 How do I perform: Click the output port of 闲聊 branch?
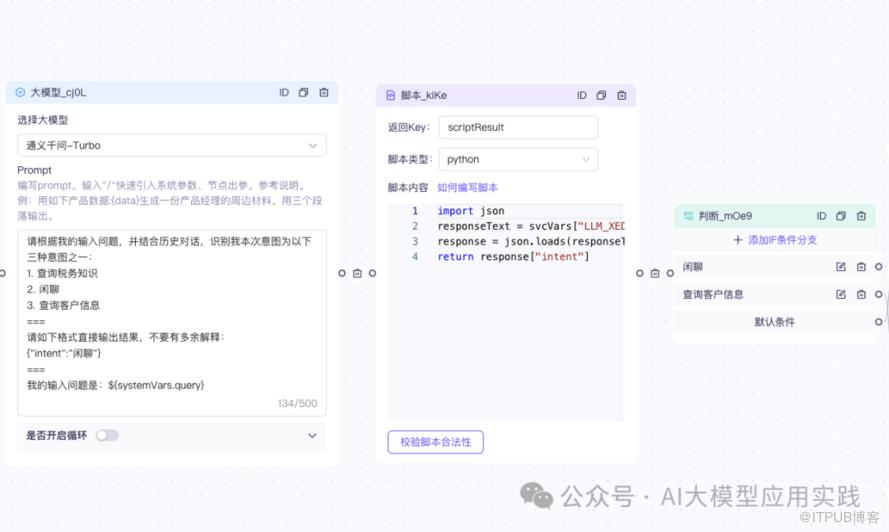click(x=878, y=267)
